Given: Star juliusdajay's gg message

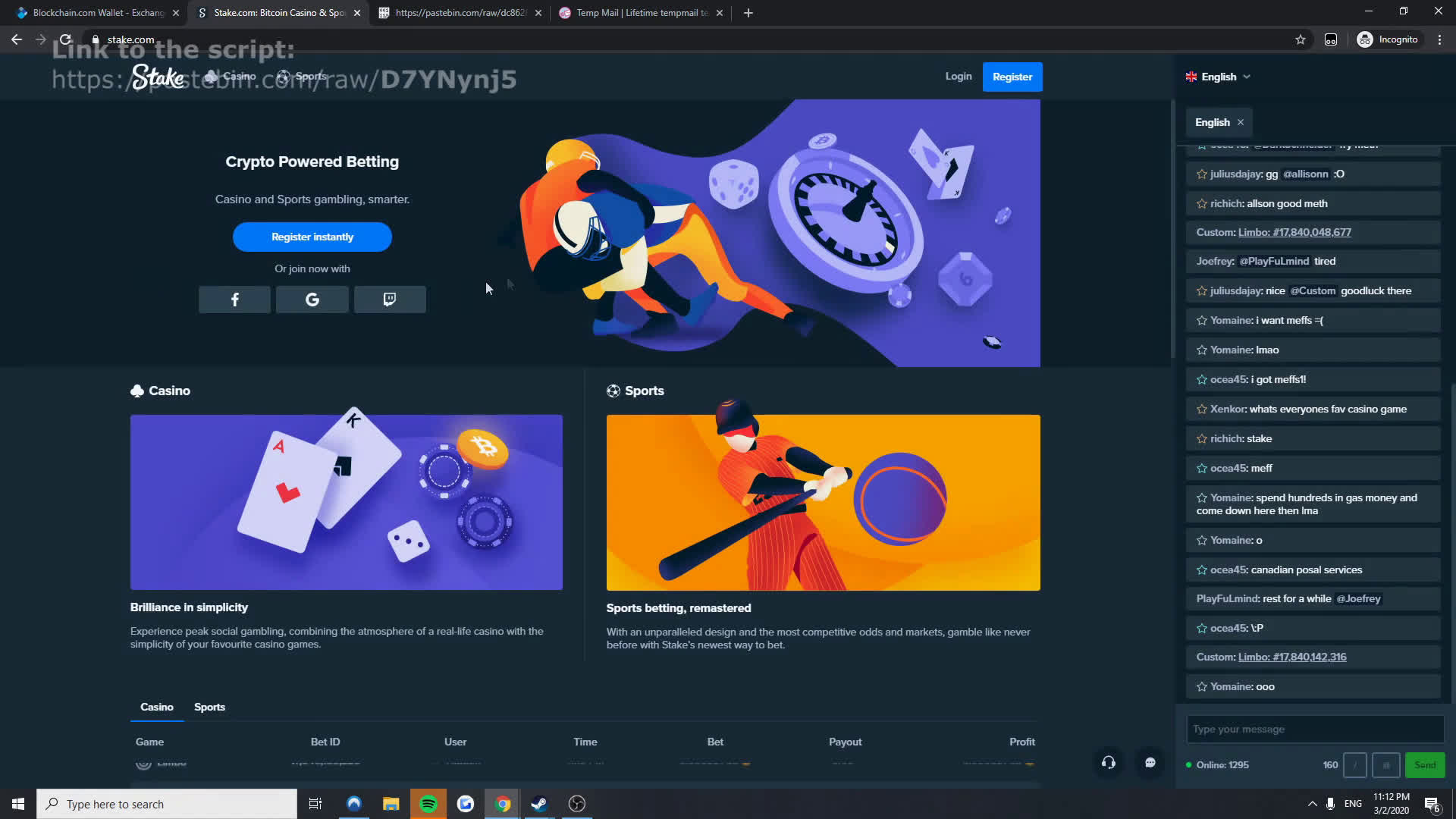Looking at the screenshot, I should point(1201,174).
